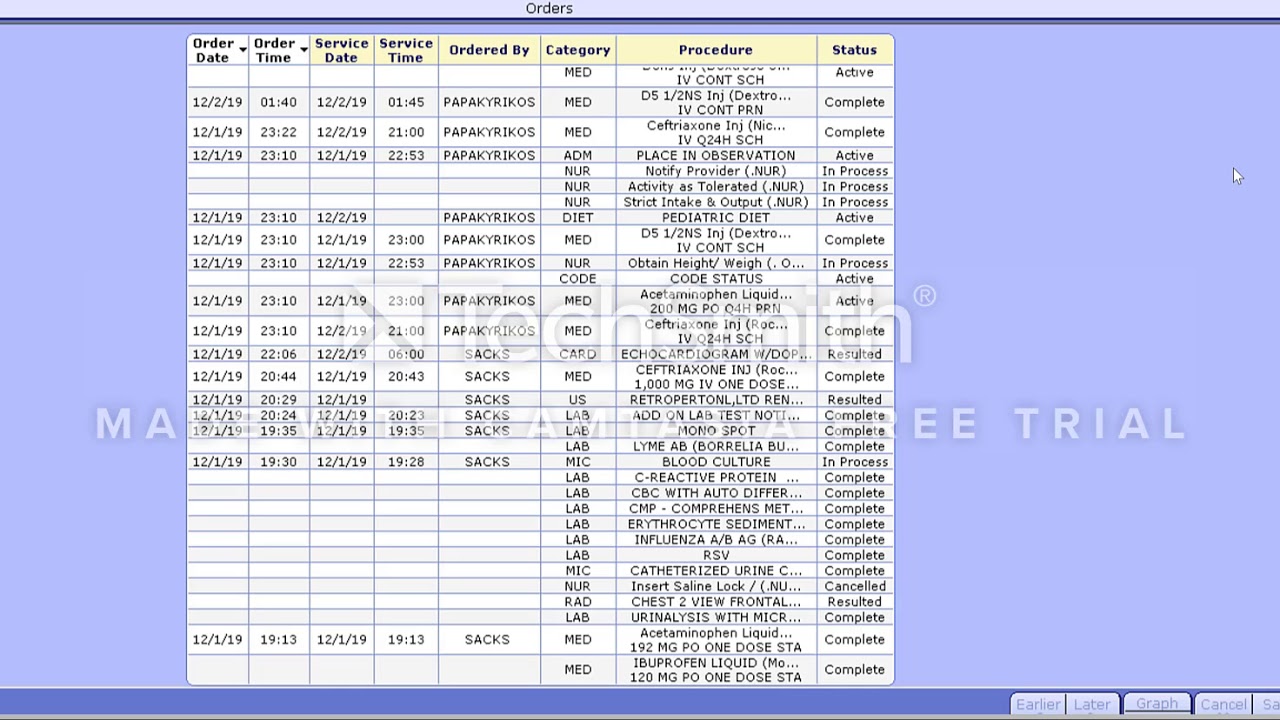This screenshot has width=1280, height=720.
Task: Click the ADM category cell
Action: (578, 156)
